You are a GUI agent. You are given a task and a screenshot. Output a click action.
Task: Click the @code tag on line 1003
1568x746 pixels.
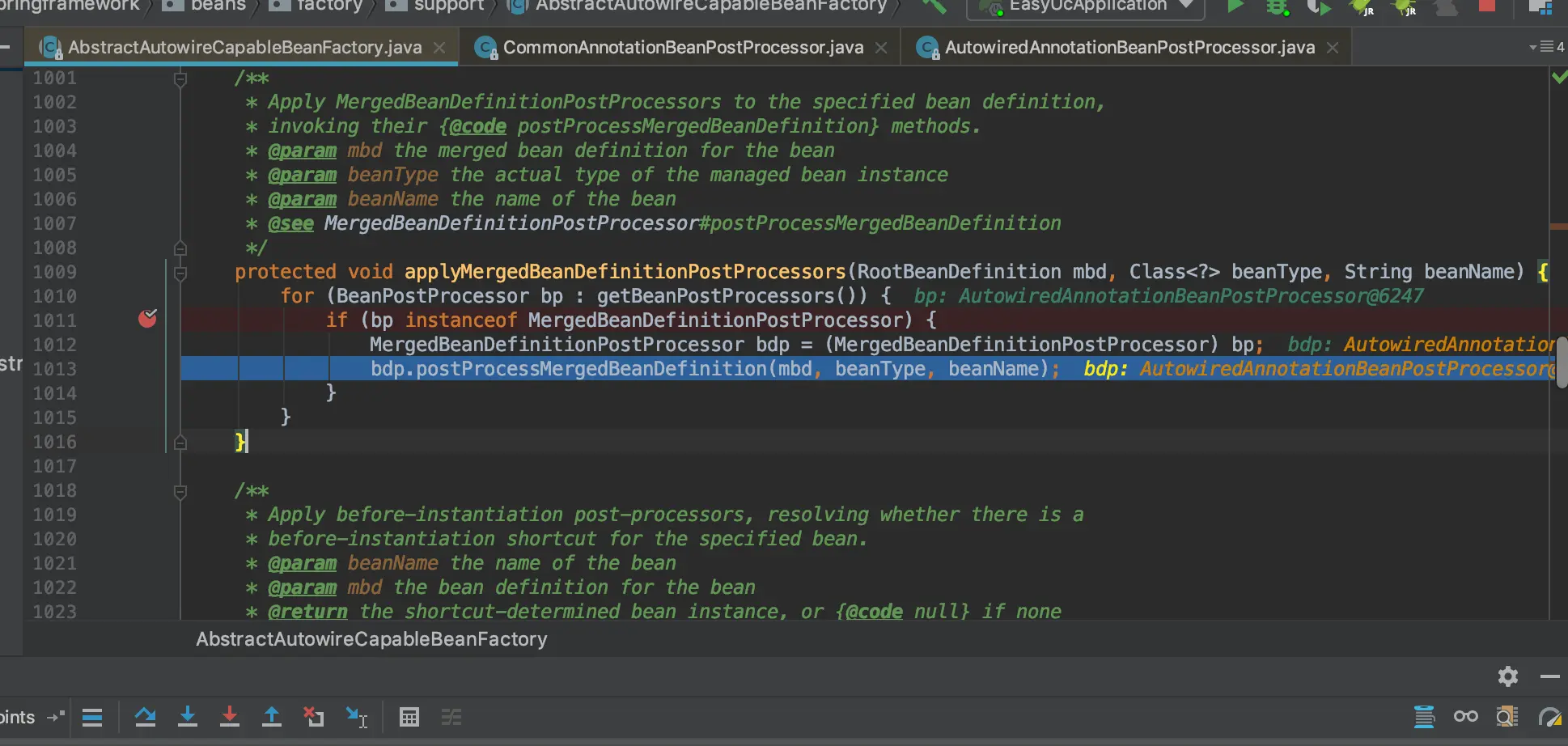(477, 126)
